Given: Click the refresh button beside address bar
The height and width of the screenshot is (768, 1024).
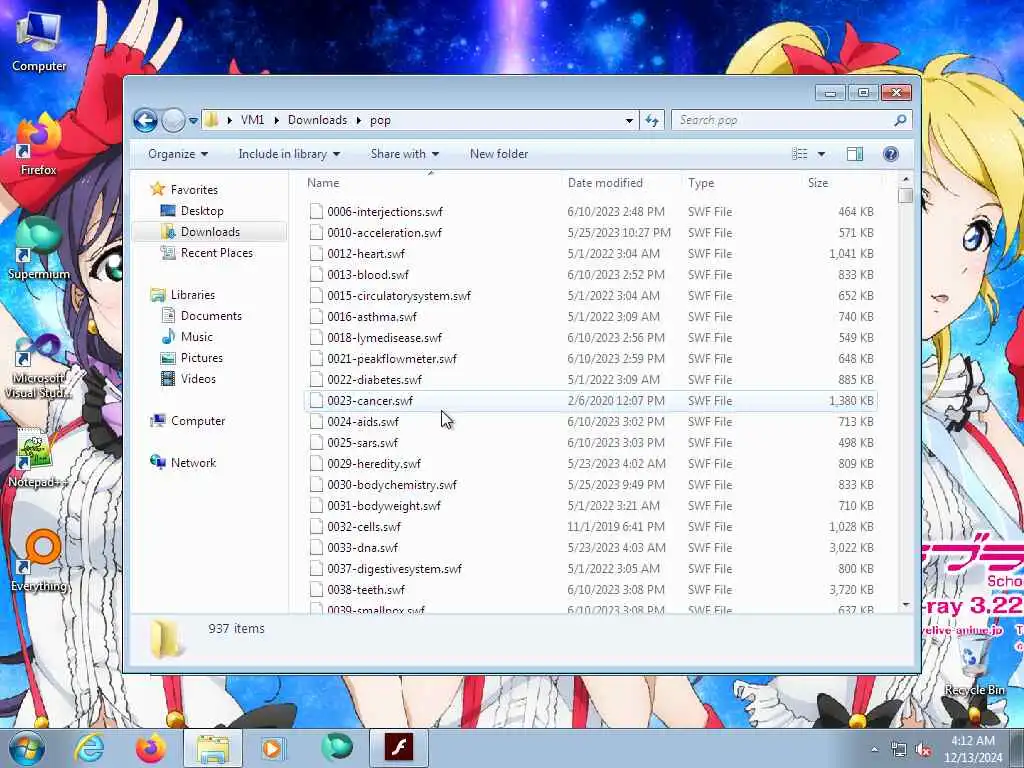Looking at the screenshot, I should point(652,120).
